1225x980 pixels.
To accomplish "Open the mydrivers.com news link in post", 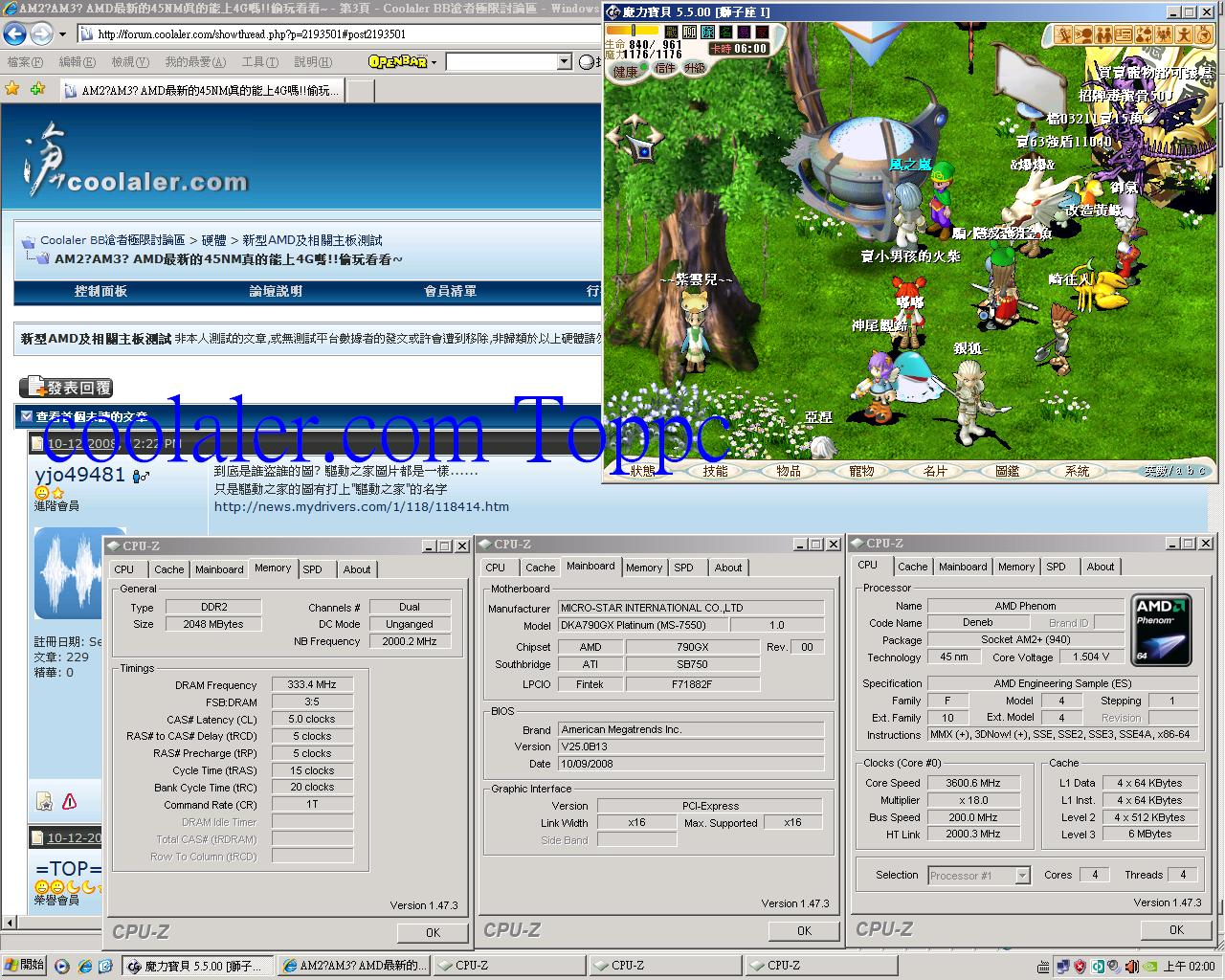I will pyautogui.click(x=362, y=506).
